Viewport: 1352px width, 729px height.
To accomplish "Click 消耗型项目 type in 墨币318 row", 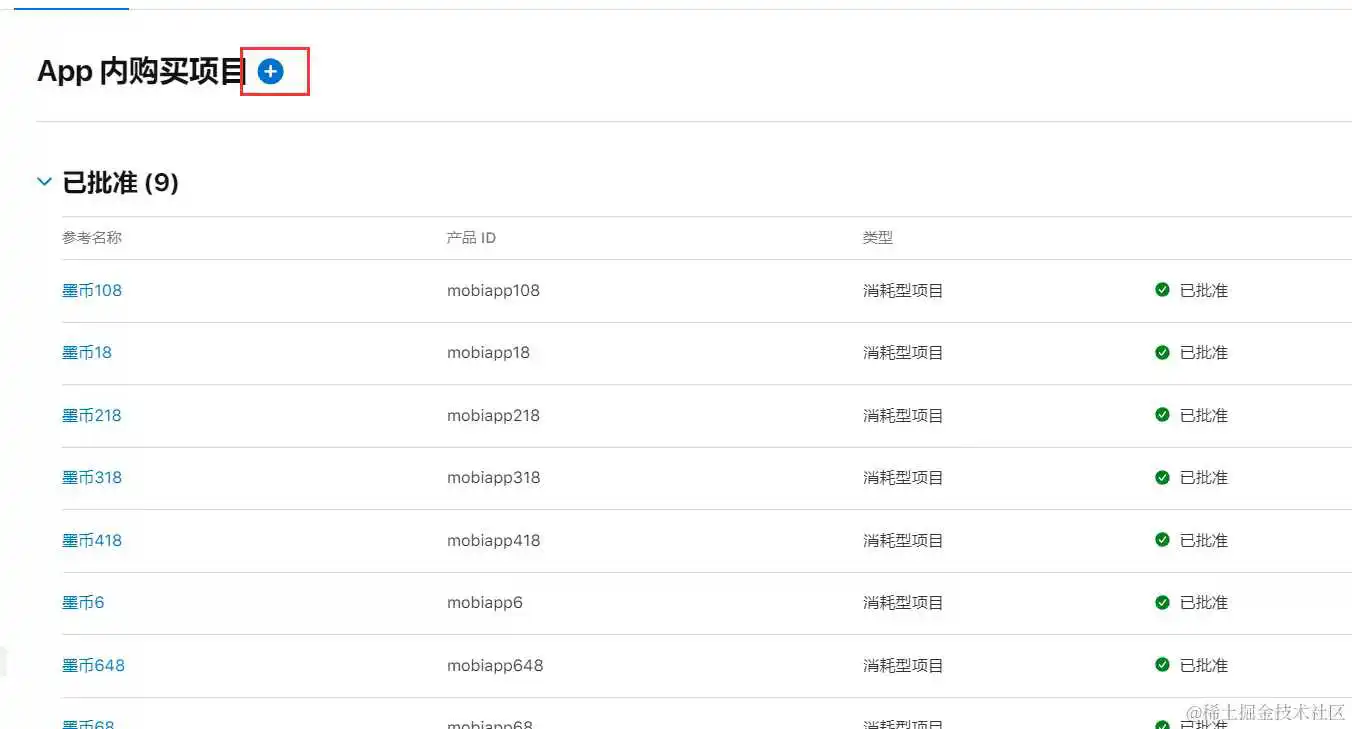I will coord(903,477).
